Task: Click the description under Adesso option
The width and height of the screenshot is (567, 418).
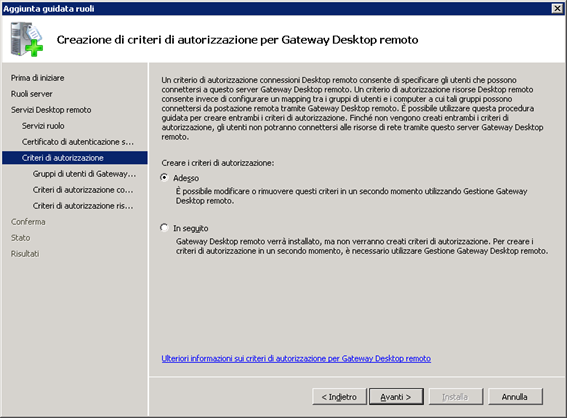Action: point(351,196)
